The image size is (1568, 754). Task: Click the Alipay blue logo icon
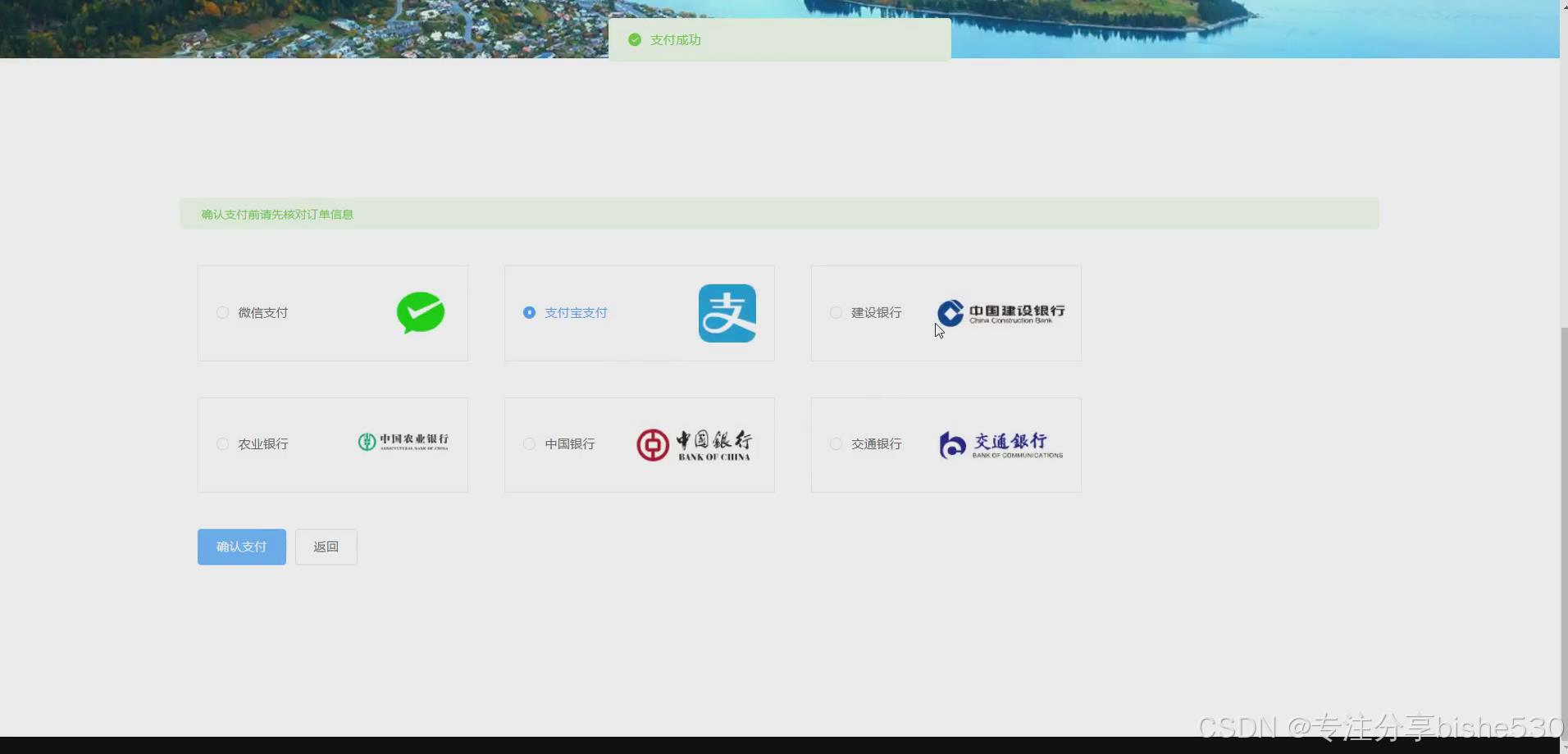(x=727, y=312)
